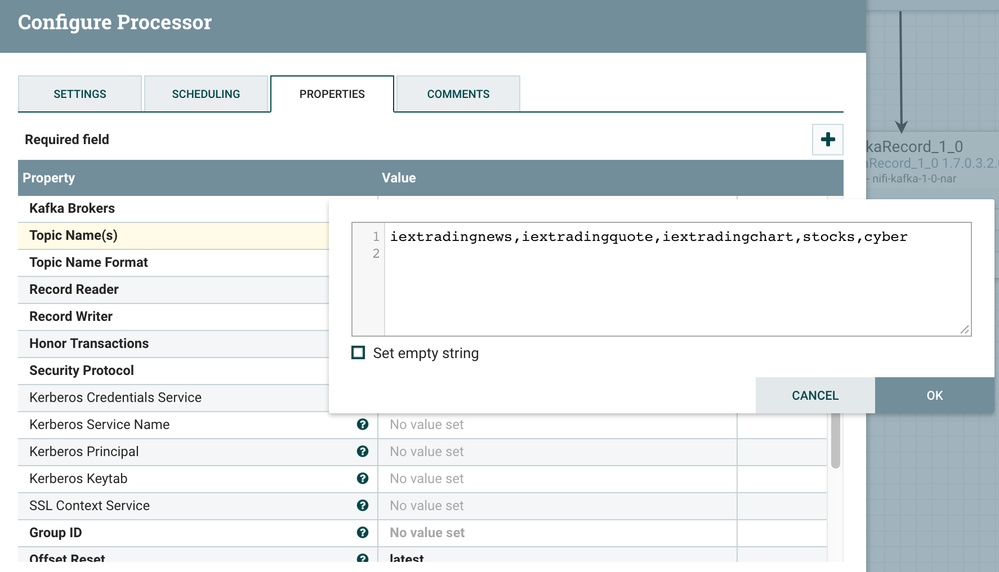Confirm topic names with OK button
999x572 pixels.
934,395
